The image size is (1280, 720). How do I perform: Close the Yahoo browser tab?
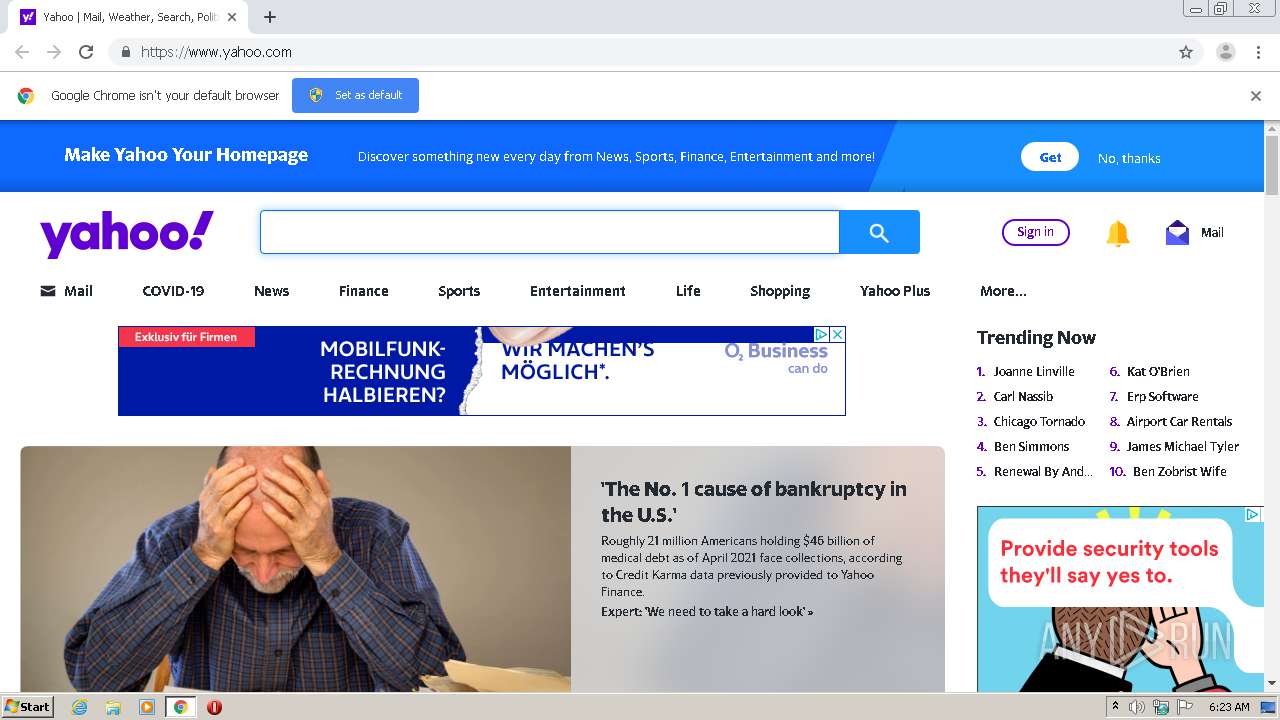[233, 17]
